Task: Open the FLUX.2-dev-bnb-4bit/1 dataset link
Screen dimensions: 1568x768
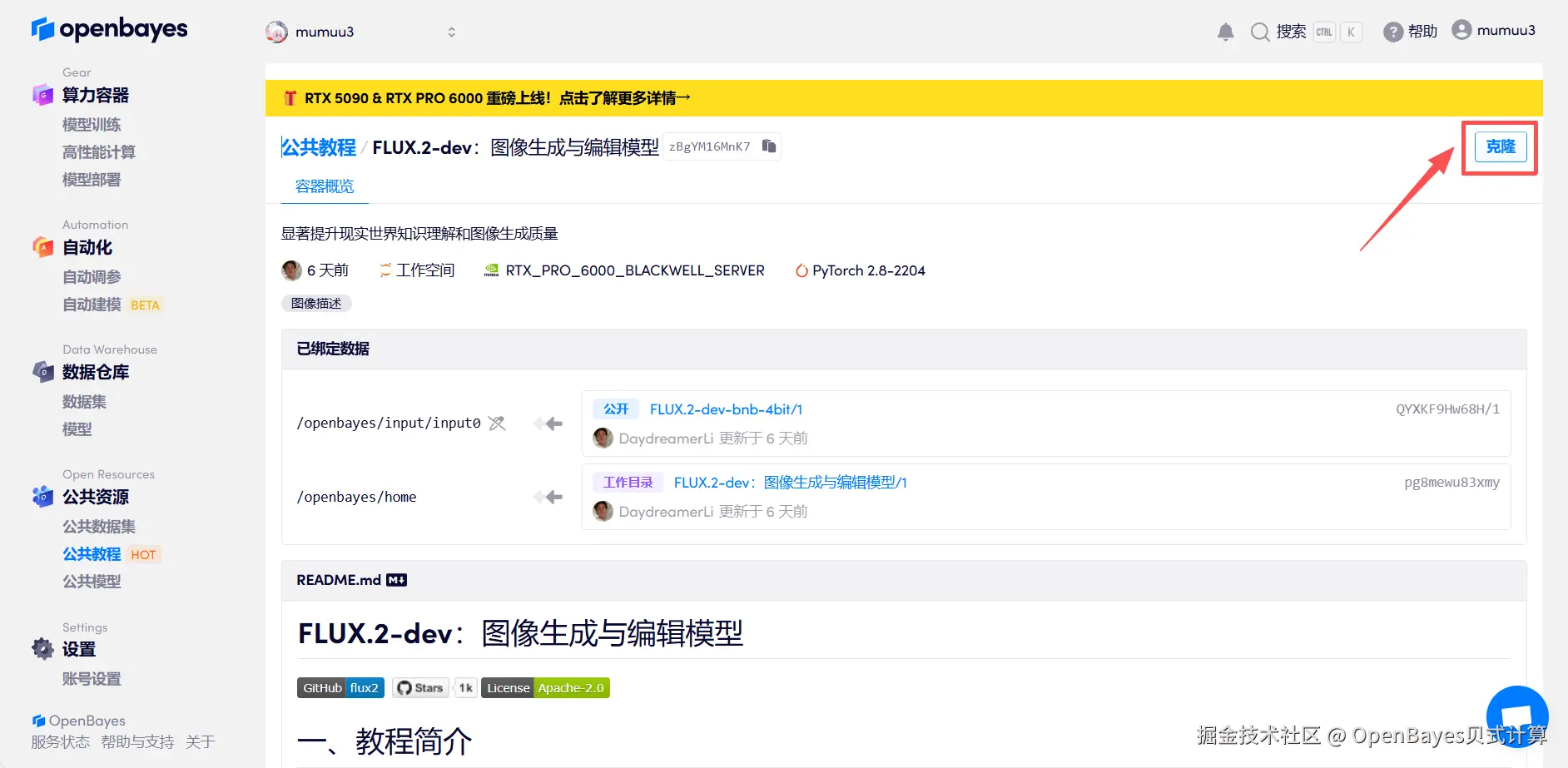Action: 726,409
